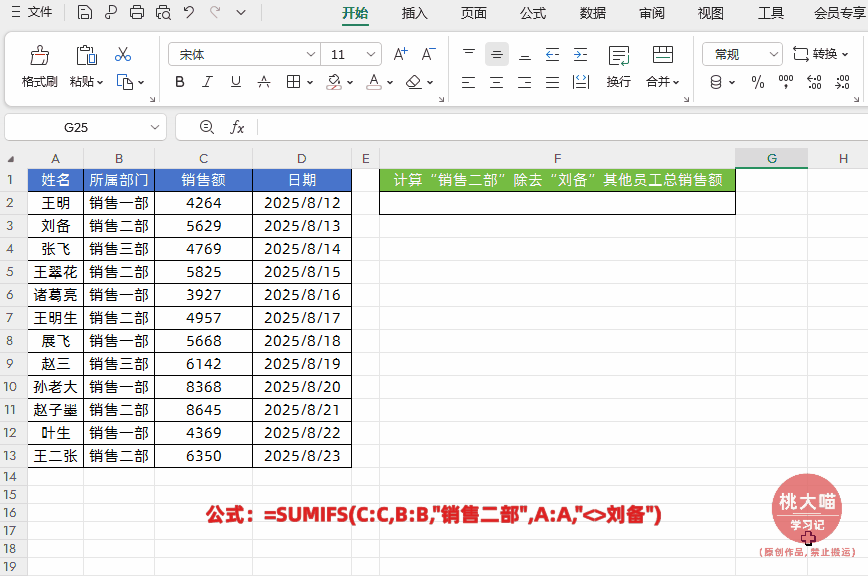Viewport: 868px width, 576px height.
Task: Expand the Name Box G25 dropdown
Action: coord(154,127)
